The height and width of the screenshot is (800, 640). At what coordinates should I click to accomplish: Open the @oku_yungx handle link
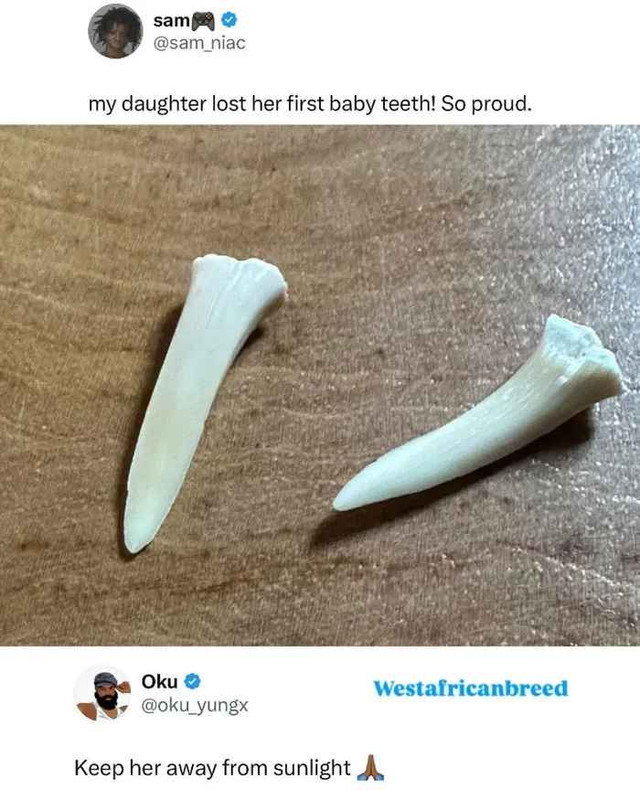pyautogui.click(x=194, y=705)
